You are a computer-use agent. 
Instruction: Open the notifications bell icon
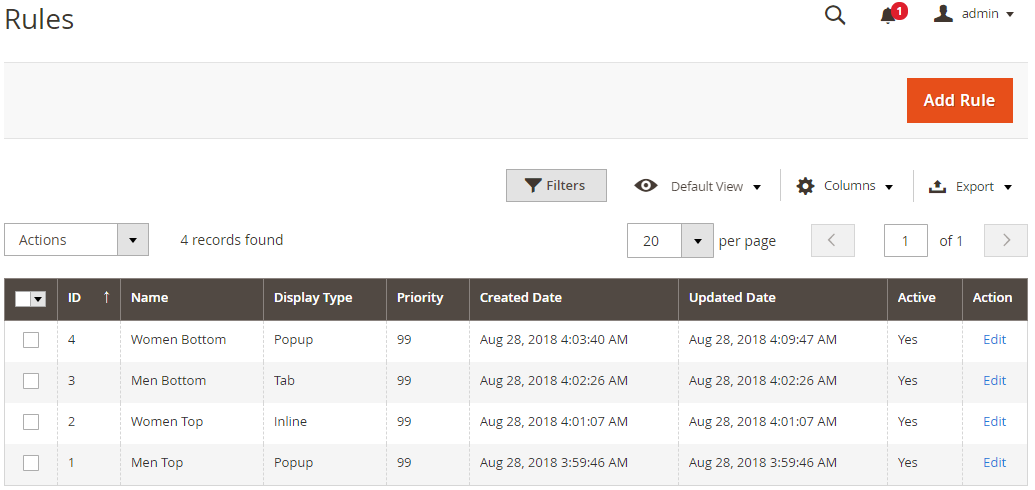[x=888, y=15]
